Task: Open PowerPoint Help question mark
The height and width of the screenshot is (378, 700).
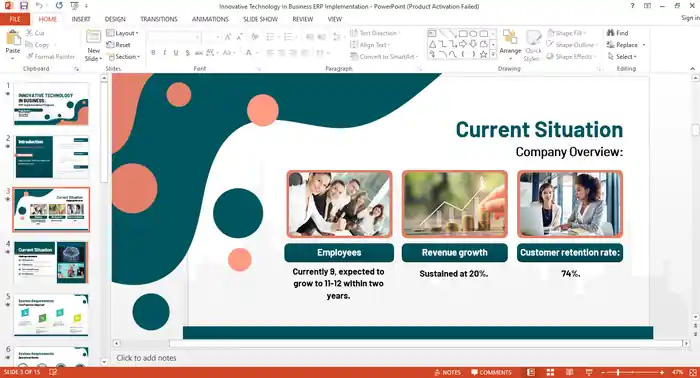Action: (632, 6)
